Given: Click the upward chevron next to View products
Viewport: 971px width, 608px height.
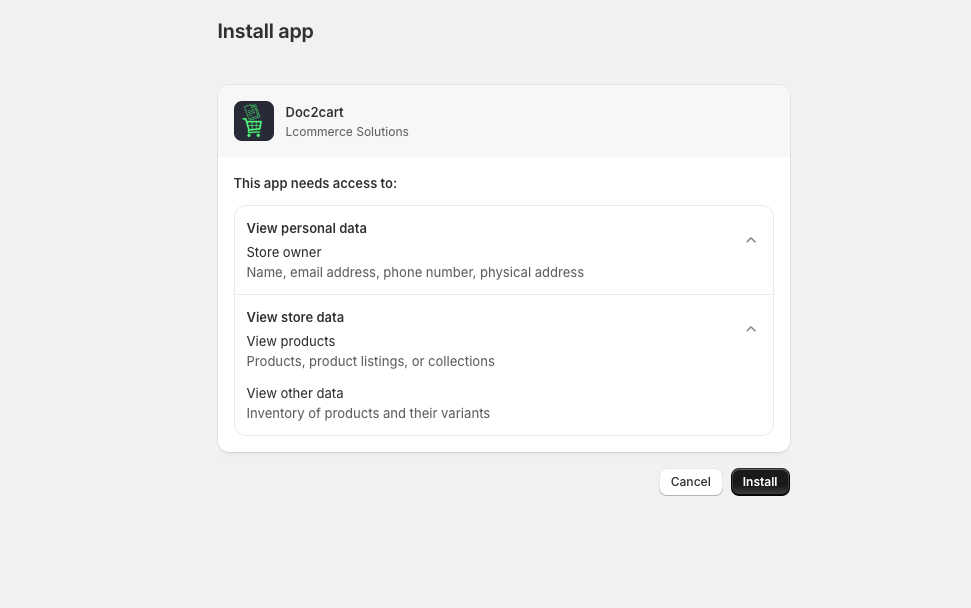Looking at the screenshot, I should coord(751,328).
